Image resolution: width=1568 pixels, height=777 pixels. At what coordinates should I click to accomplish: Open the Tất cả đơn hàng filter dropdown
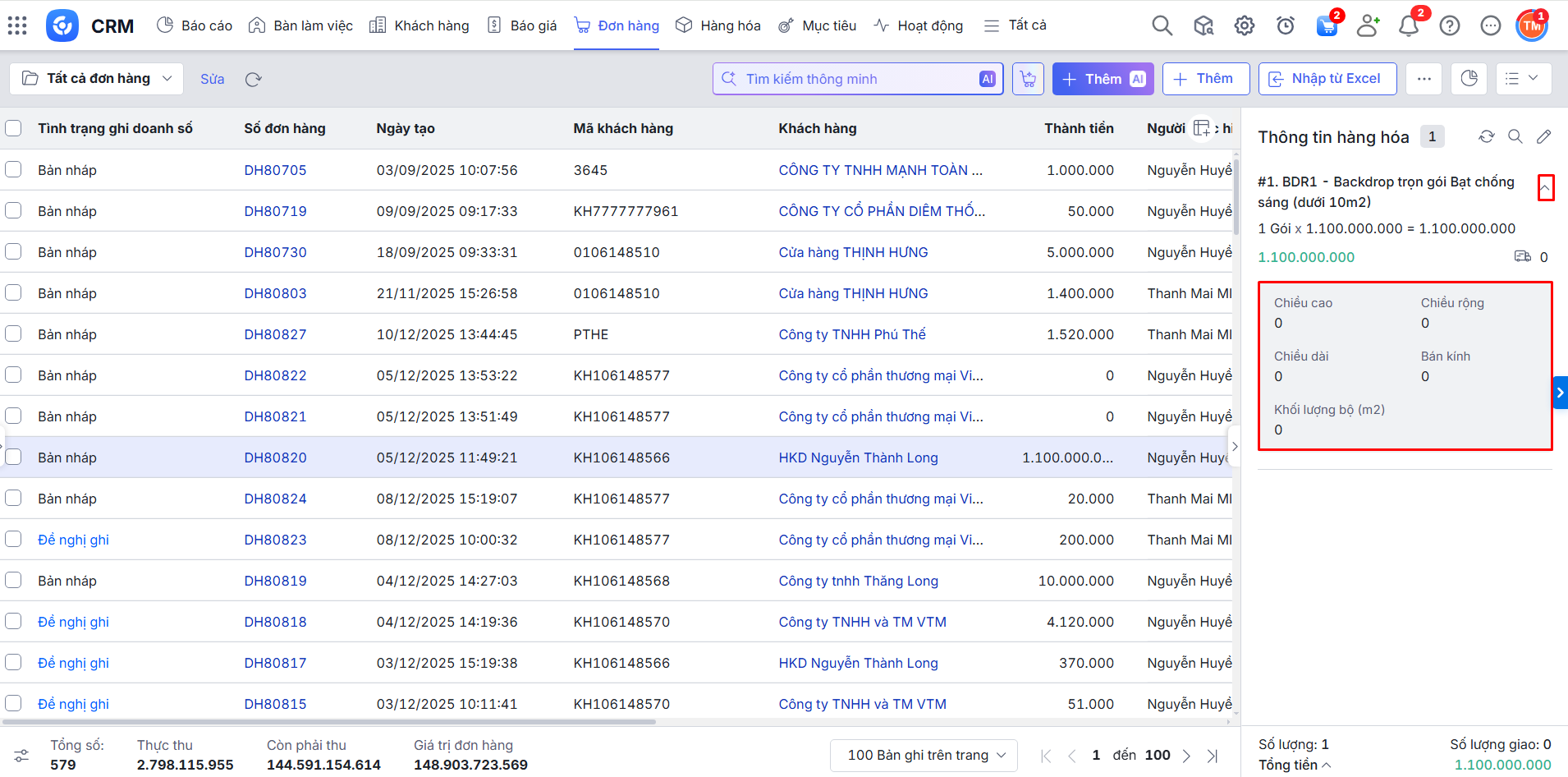click(97, 79)
